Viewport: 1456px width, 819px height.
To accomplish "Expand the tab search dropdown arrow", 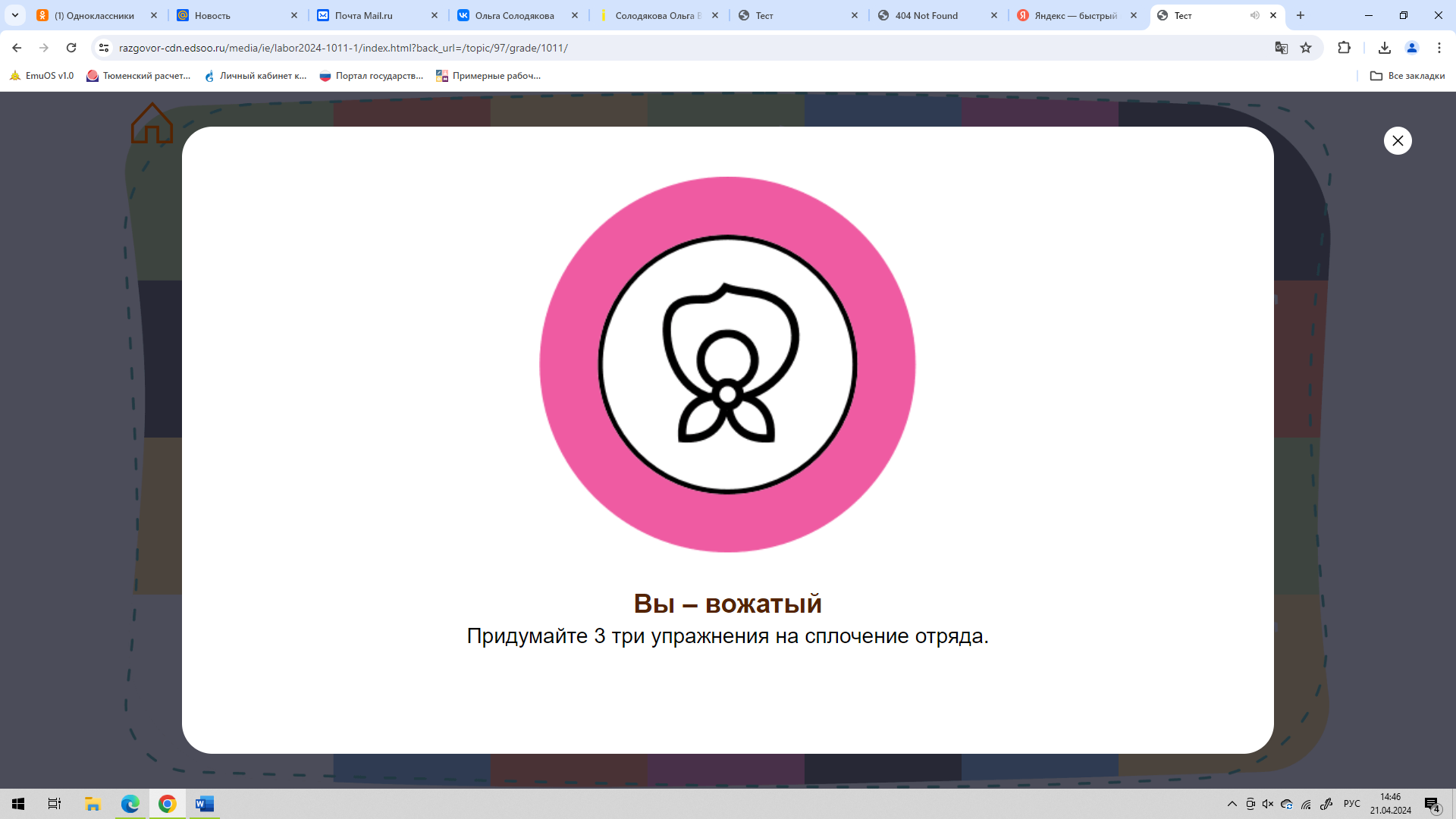I will click(x=14, y=15).
